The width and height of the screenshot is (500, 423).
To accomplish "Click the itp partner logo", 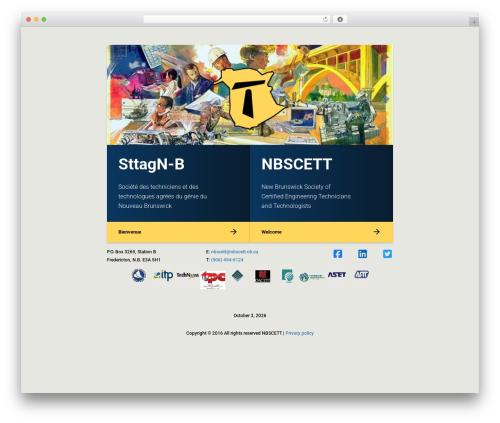I will point(163,275).
